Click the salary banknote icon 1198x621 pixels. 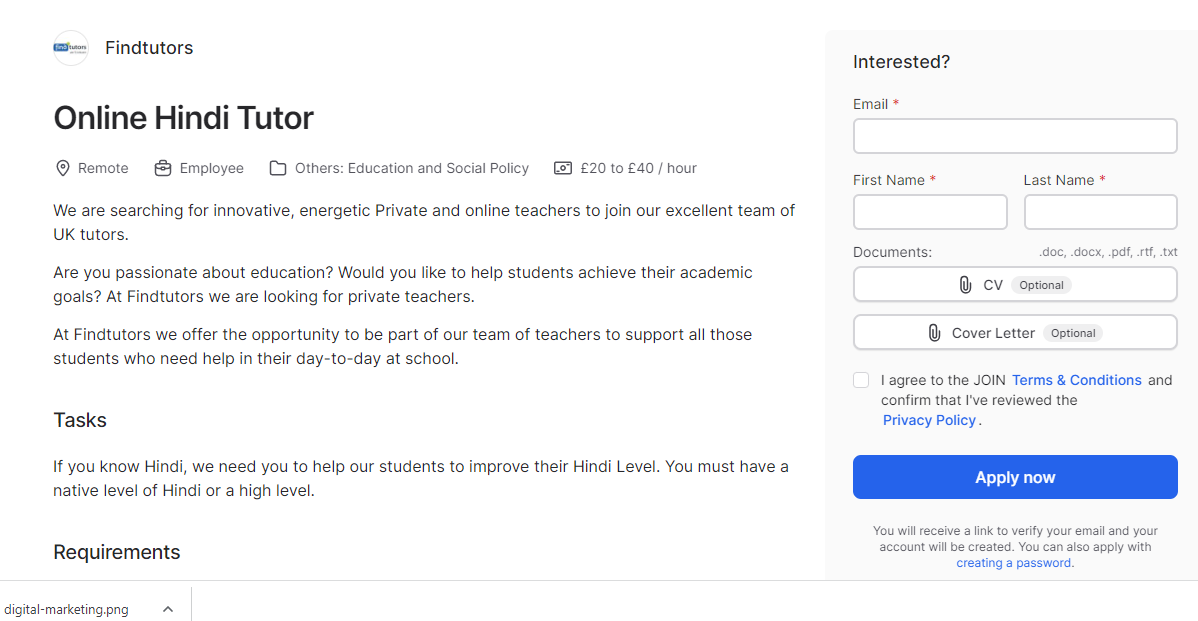point(563,168)
